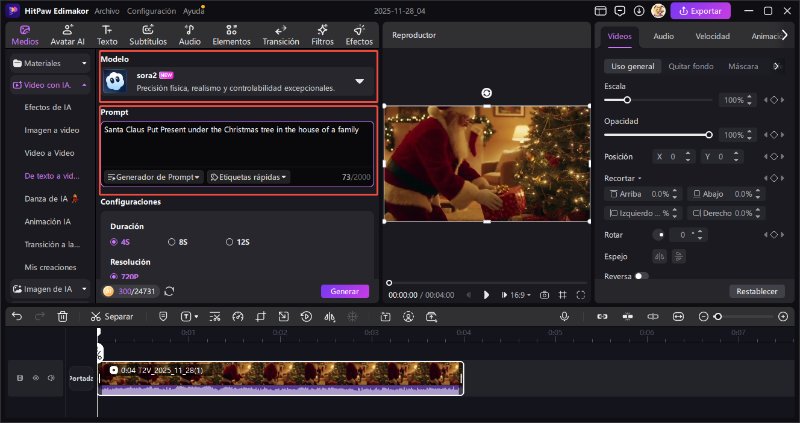Open the Elementos panel
Image resolution: width=800 pixels, height=423 pixels.
click(231, 35)
